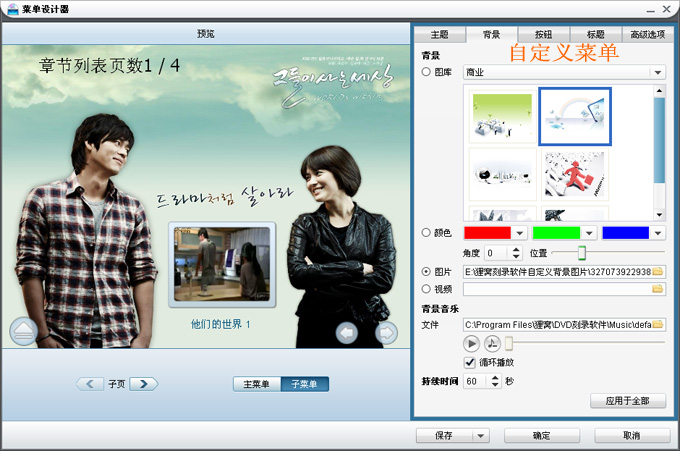
Task: Browse for a background video file via folder icon
Action: (658, 289)
